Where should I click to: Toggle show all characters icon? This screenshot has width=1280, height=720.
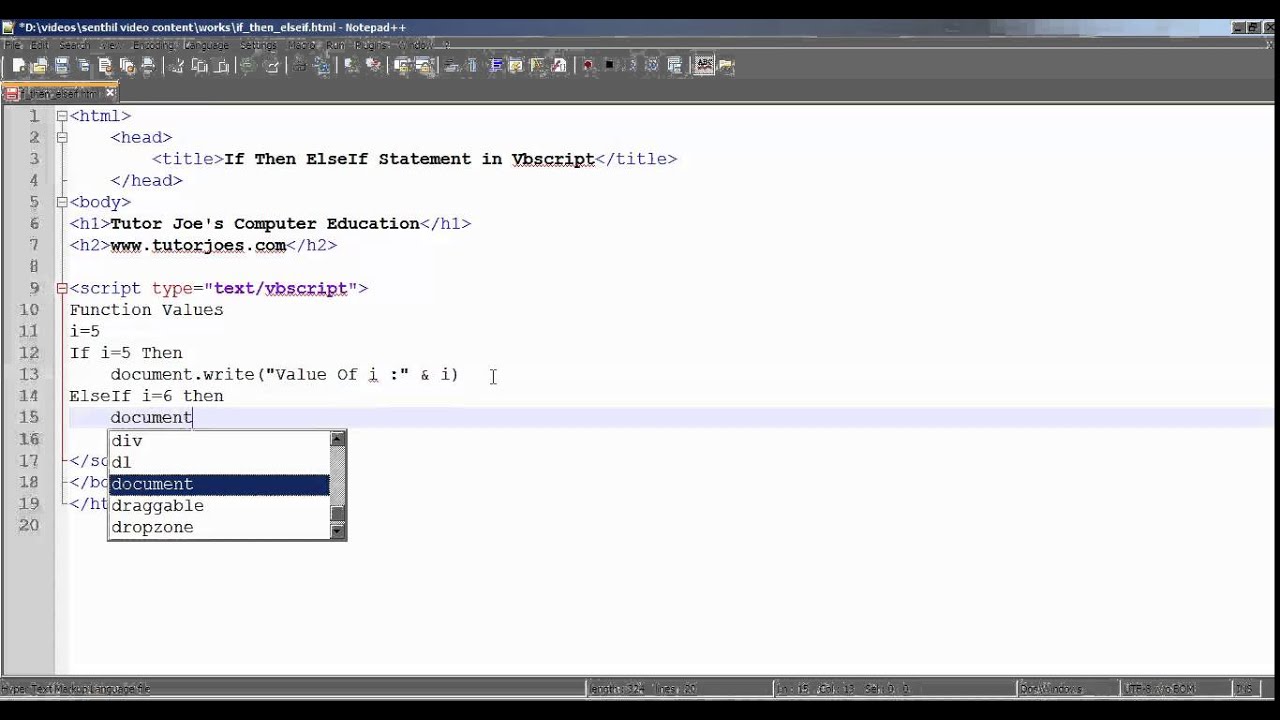472,66
